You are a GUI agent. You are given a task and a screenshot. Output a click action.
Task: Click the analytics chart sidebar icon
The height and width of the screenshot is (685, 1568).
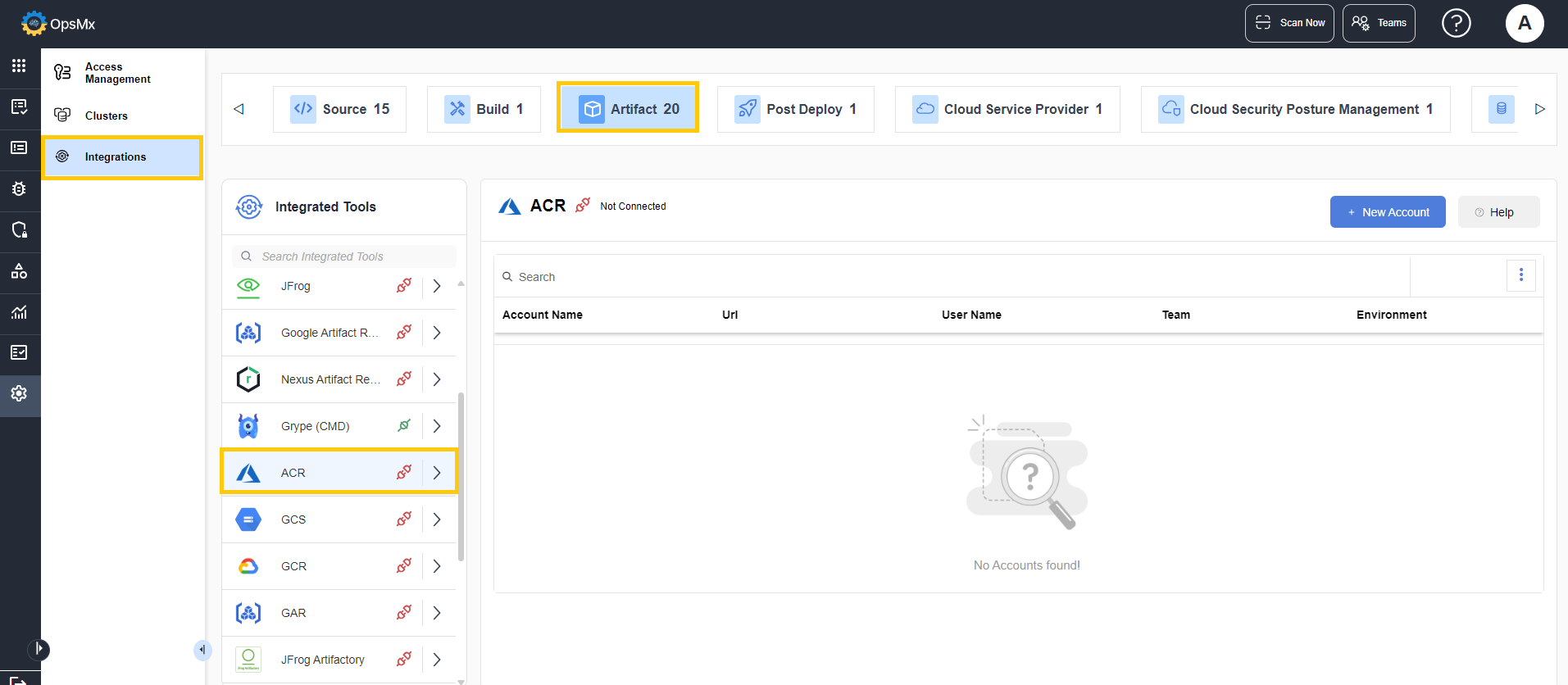[x=19, y=312]
